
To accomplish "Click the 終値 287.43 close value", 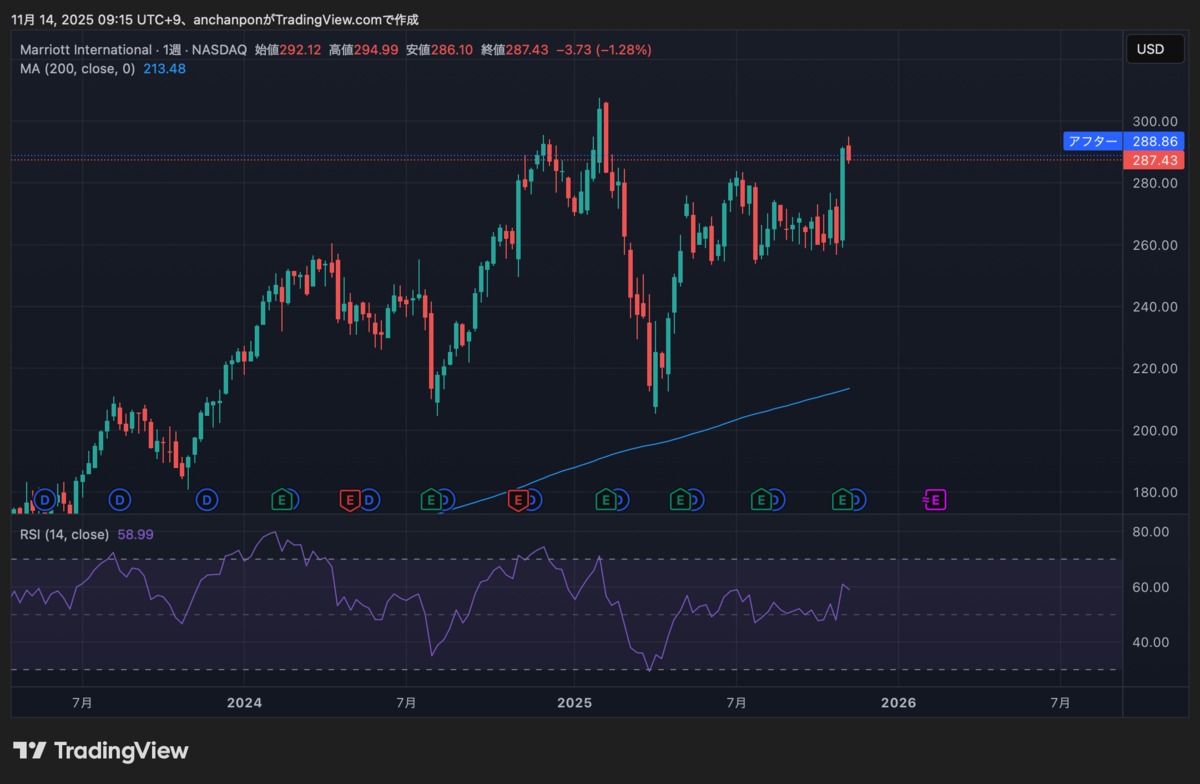I will point(515,49).
